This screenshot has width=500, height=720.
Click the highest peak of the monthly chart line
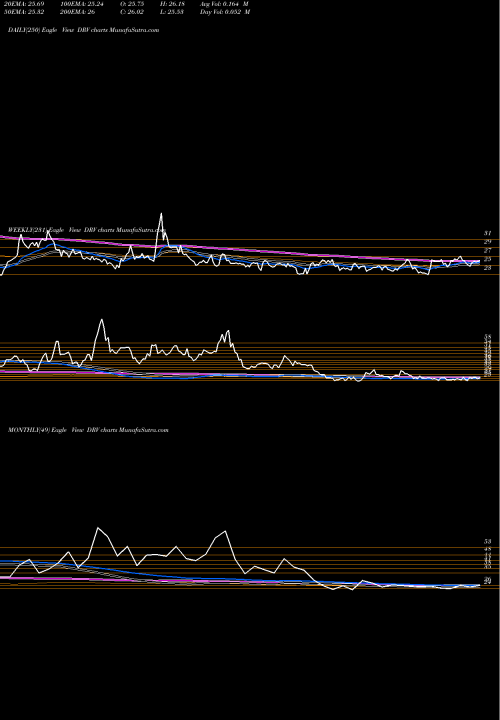coord(97,528)
